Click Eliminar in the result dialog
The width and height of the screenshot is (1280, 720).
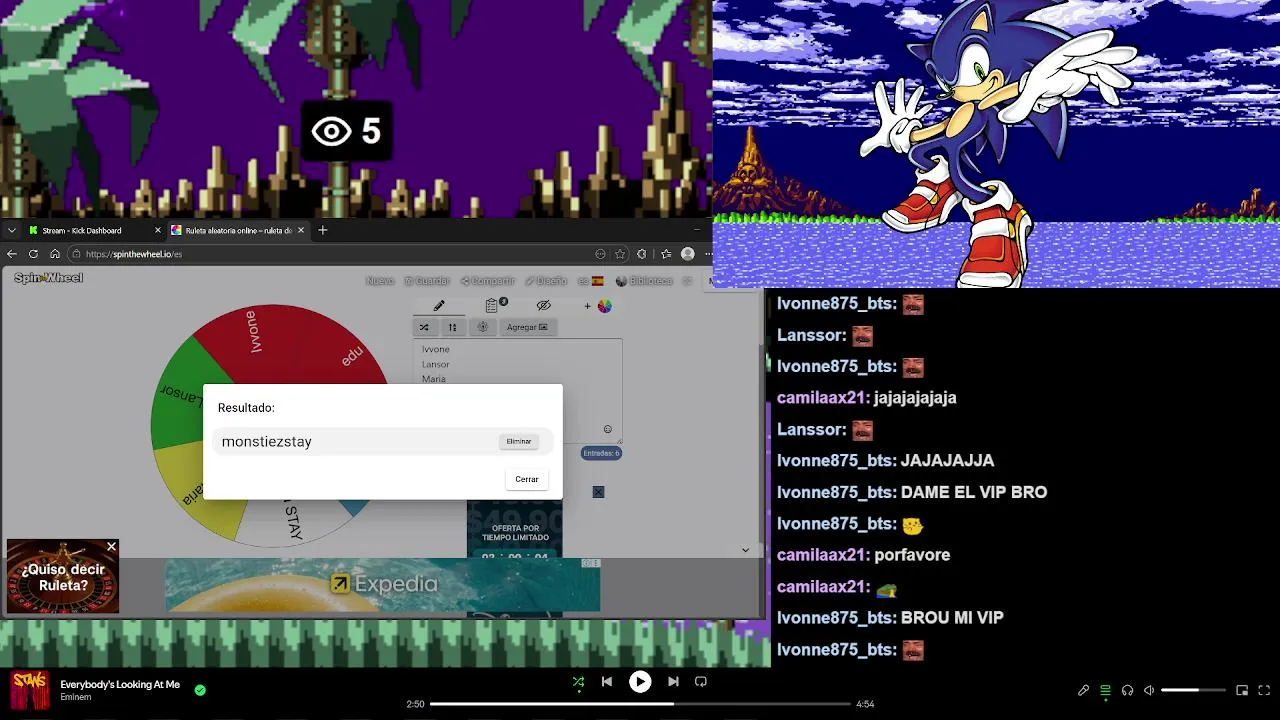[519, 441]
